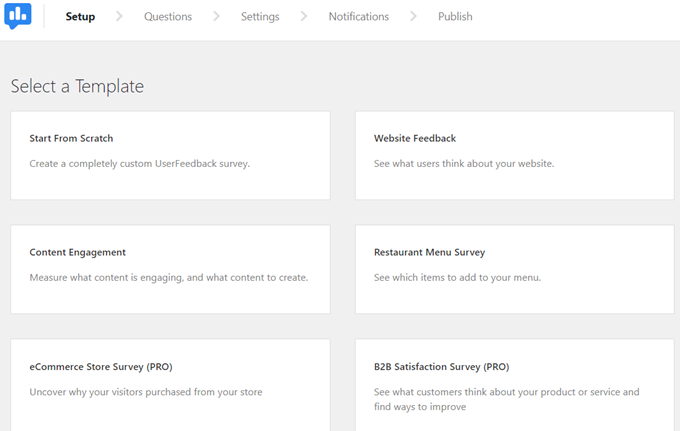
Task: Click the chevron between Setup and Questions
Action: coord(120,17)
